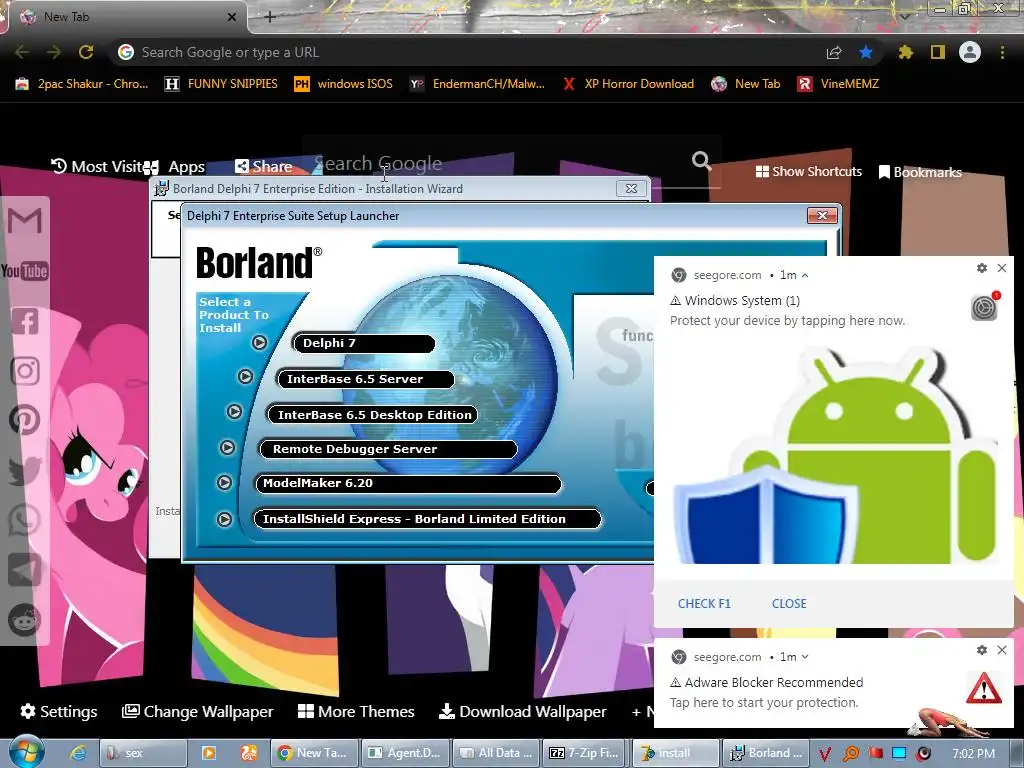Image resolution: width=1024 pixels, height=768 pixels.
Task: Click Show Shortcuts
Action: click(808, 172)
